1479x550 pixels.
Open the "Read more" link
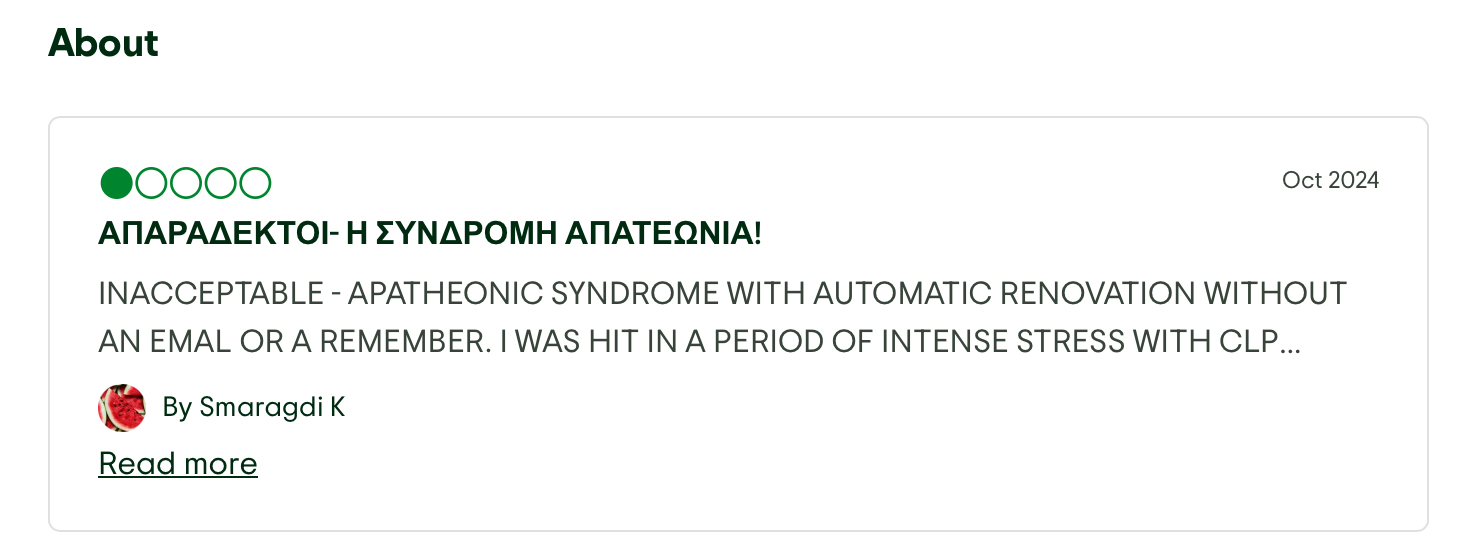click(x=178, y=464)
